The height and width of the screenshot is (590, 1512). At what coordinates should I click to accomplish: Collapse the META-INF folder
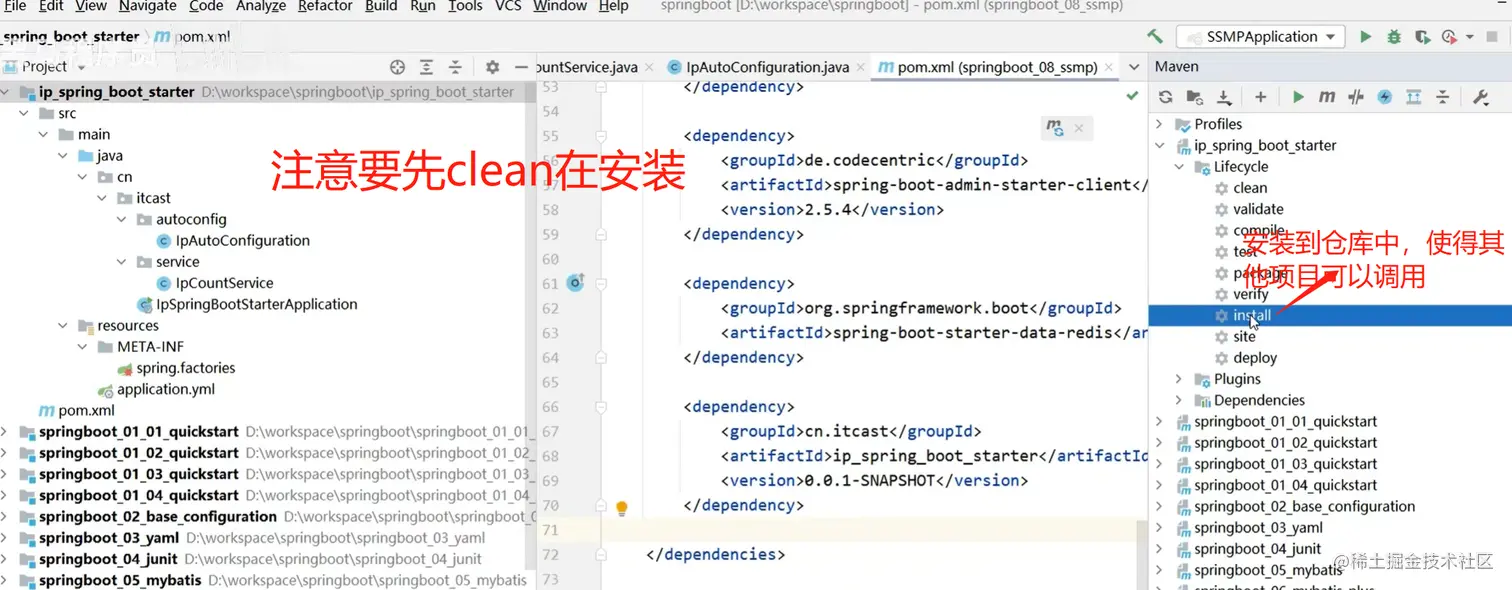click(x=83, y=347)
